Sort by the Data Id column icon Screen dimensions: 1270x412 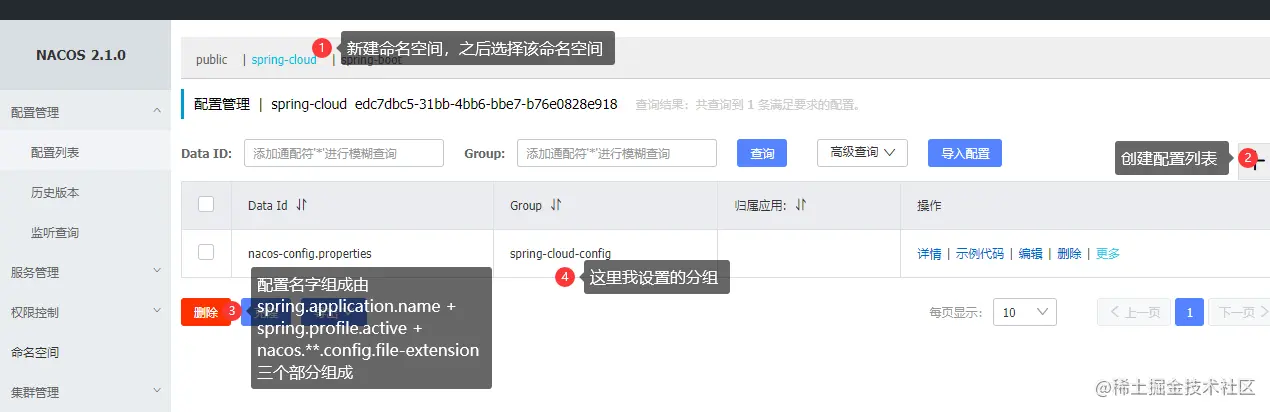tap(302, 205)
